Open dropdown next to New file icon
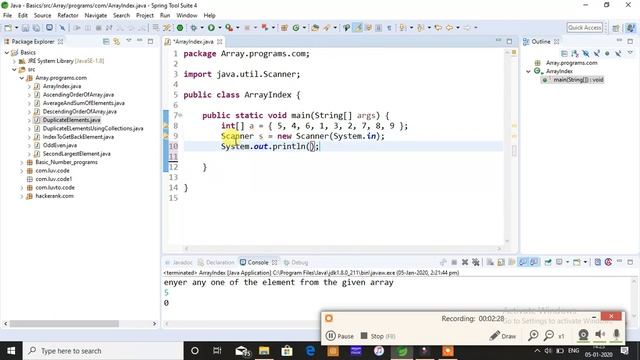The height and width of the screenshot is (360, 640). (x=16, y=28)
